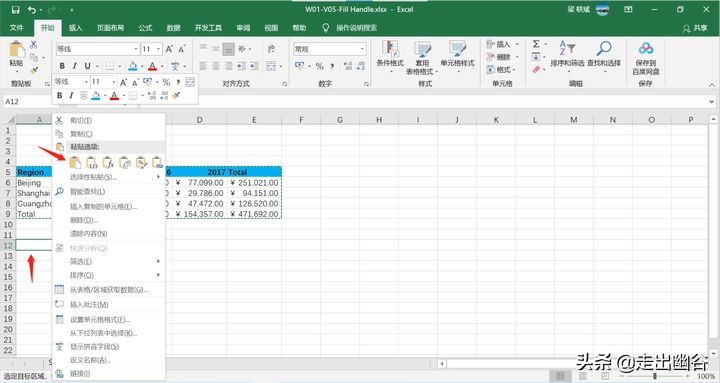Open Paste Special (选择性粘贴) submenu

tap(109, 177)
